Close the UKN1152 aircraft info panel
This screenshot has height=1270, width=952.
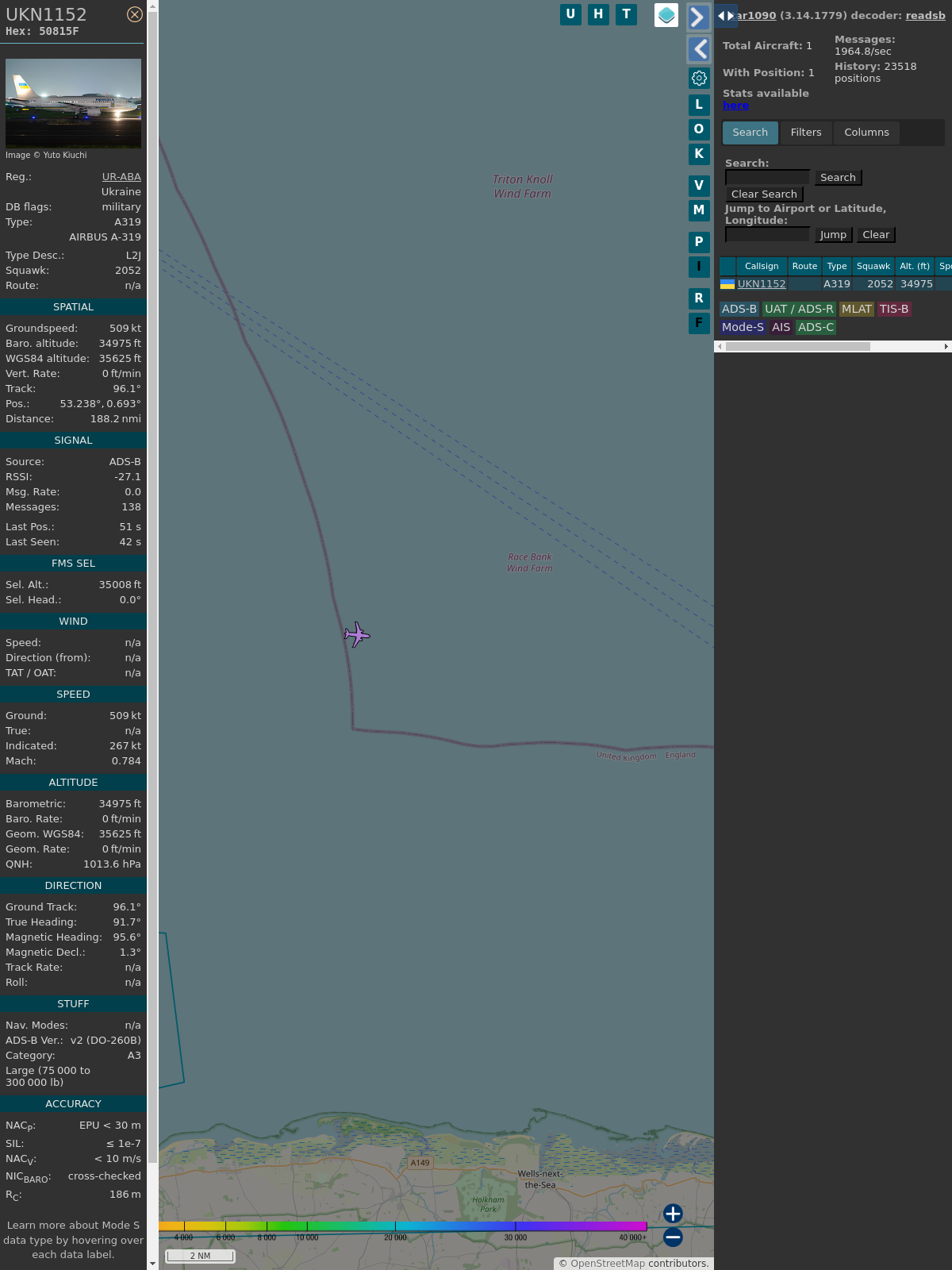pos(135,14)
